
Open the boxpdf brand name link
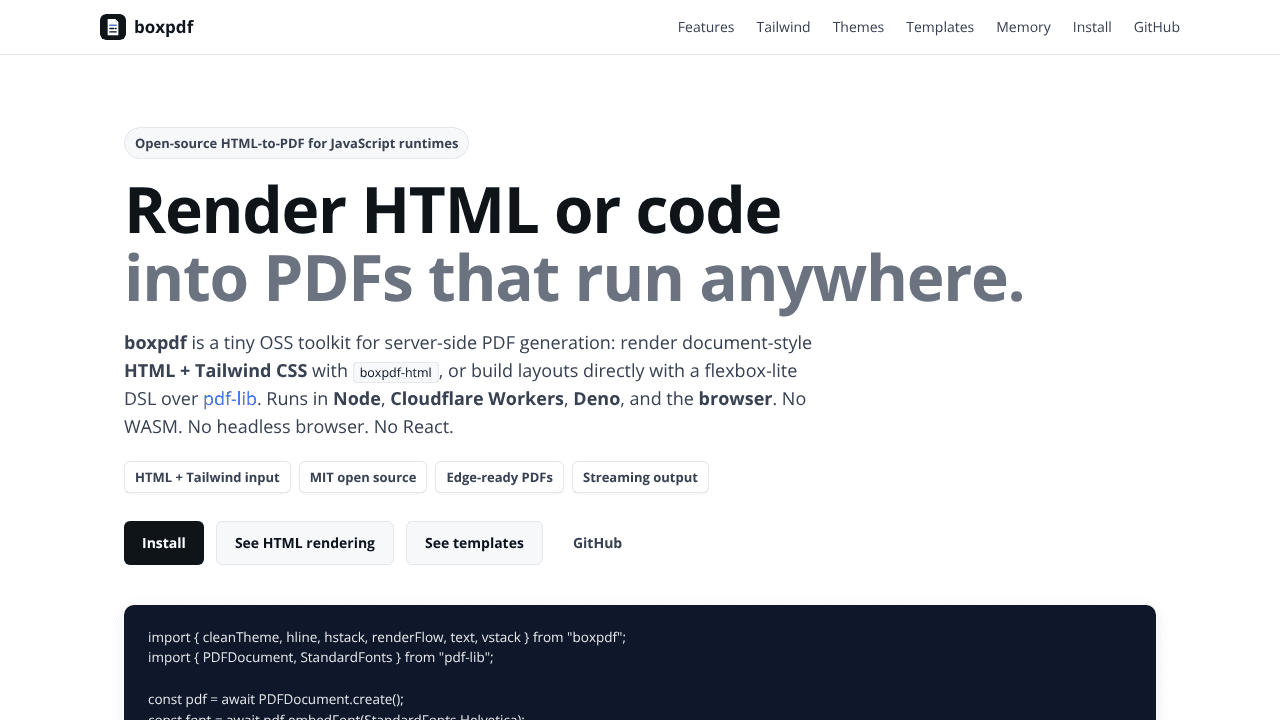(x=164, y=27)
